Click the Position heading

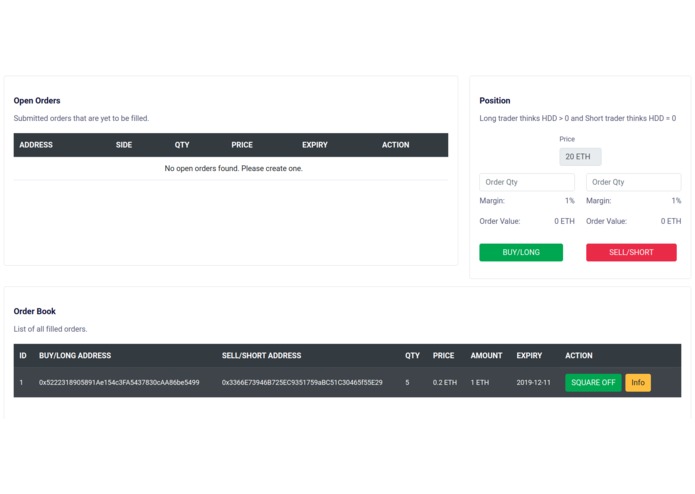coord(495,101)
